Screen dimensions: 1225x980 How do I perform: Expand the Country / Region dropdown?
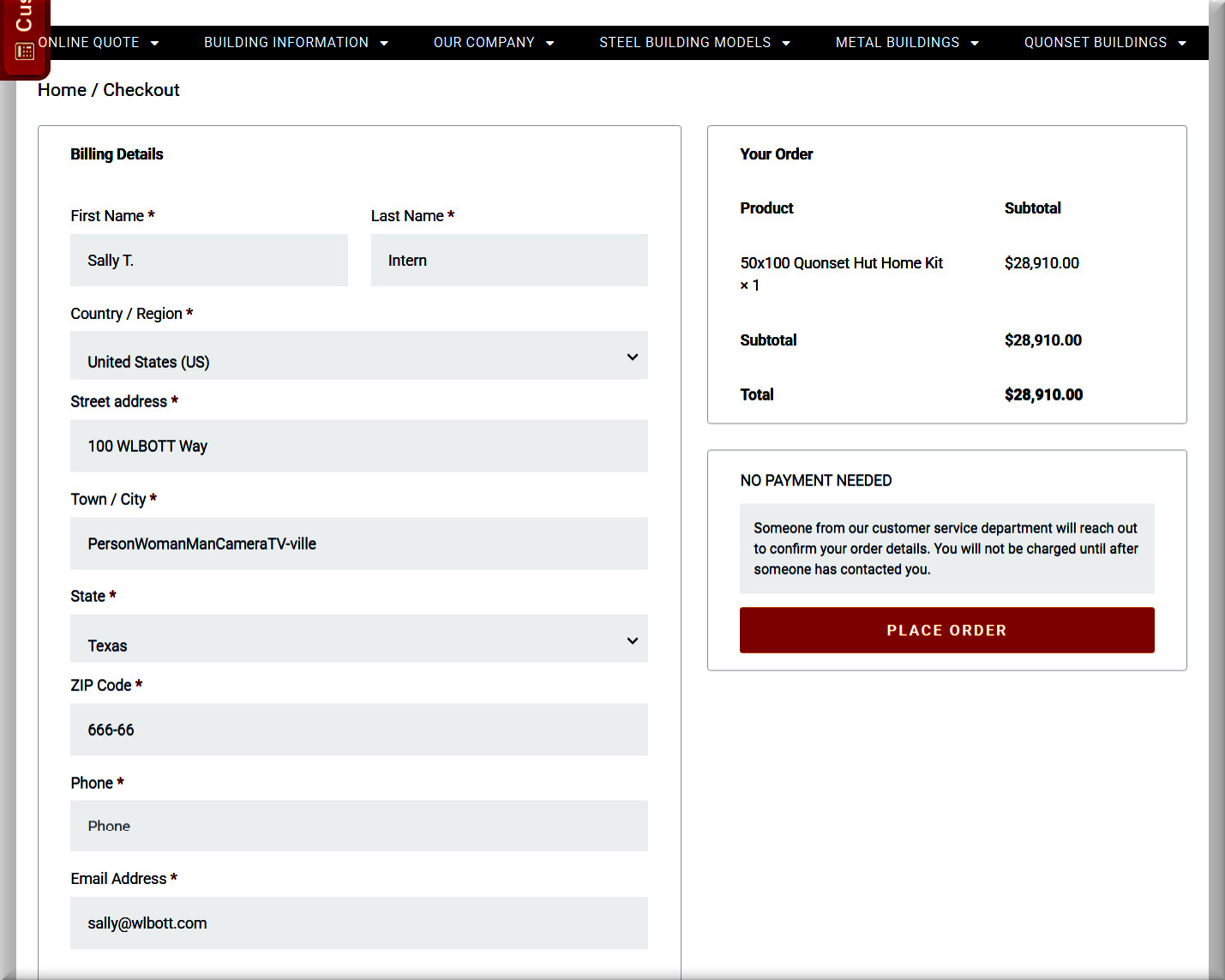[x=358, y=356]
